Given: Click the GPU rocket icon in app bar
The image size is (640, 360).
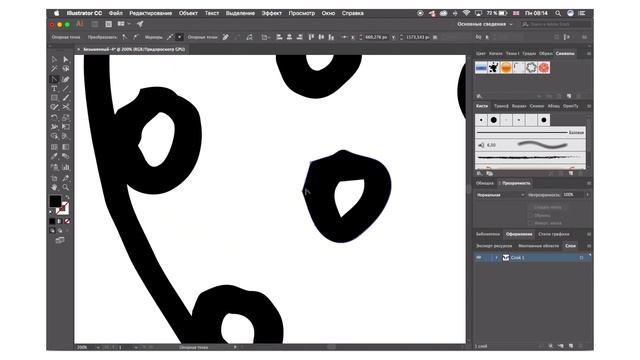Looking at the screenshot, I should tap(140, 24).
